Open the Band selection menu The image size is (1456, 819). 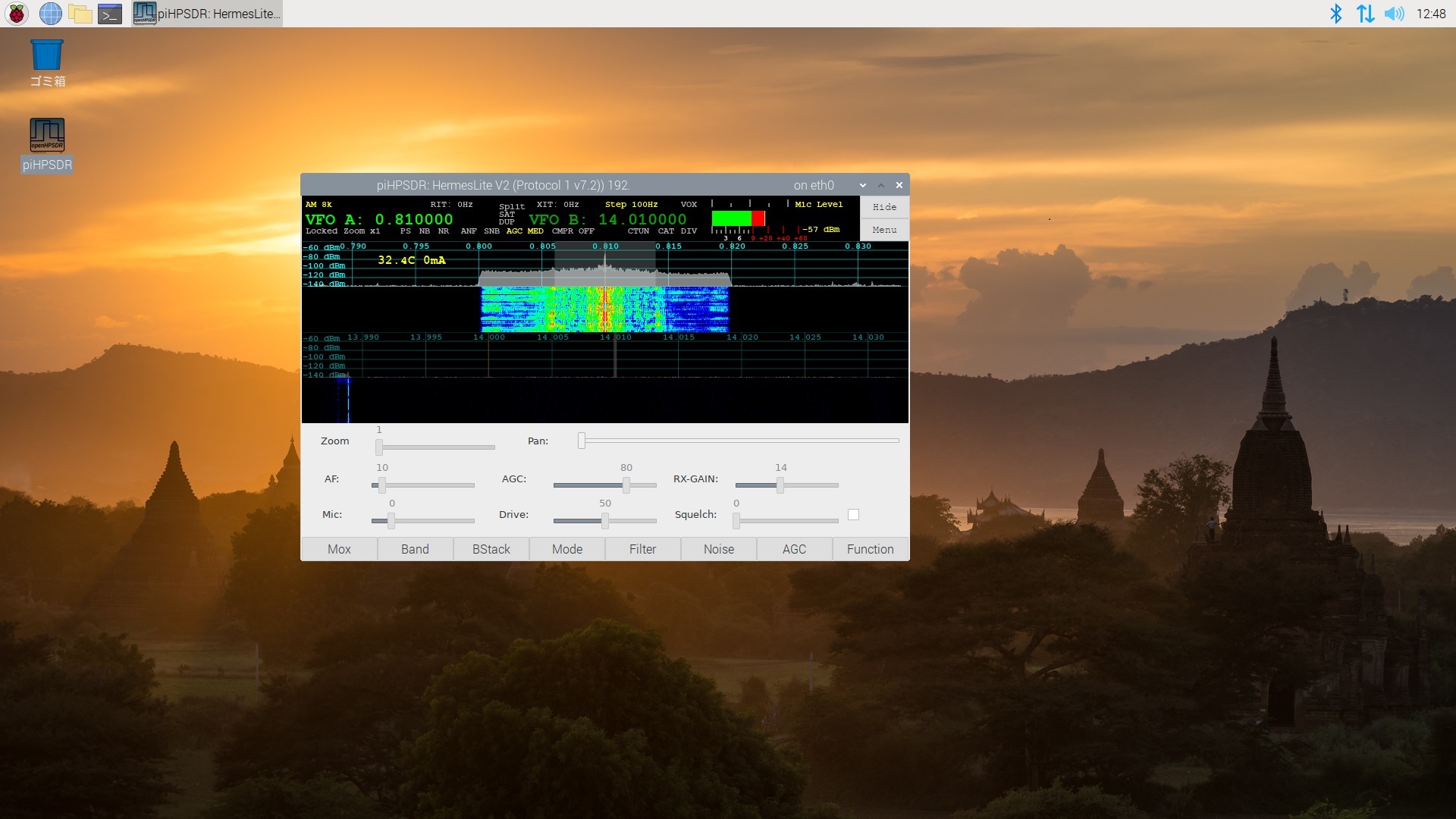tap(415, 549)
